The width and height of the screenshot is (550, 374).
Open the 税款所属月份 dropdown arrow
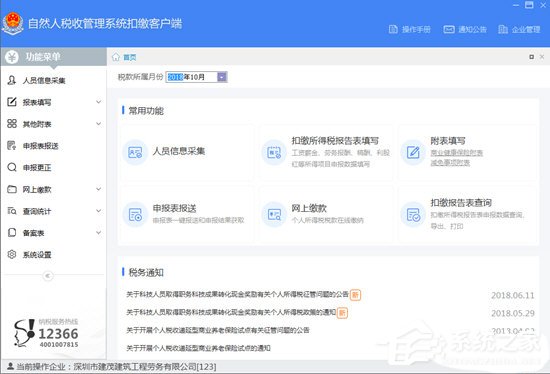pyautogui.click(x=222, y=77)
